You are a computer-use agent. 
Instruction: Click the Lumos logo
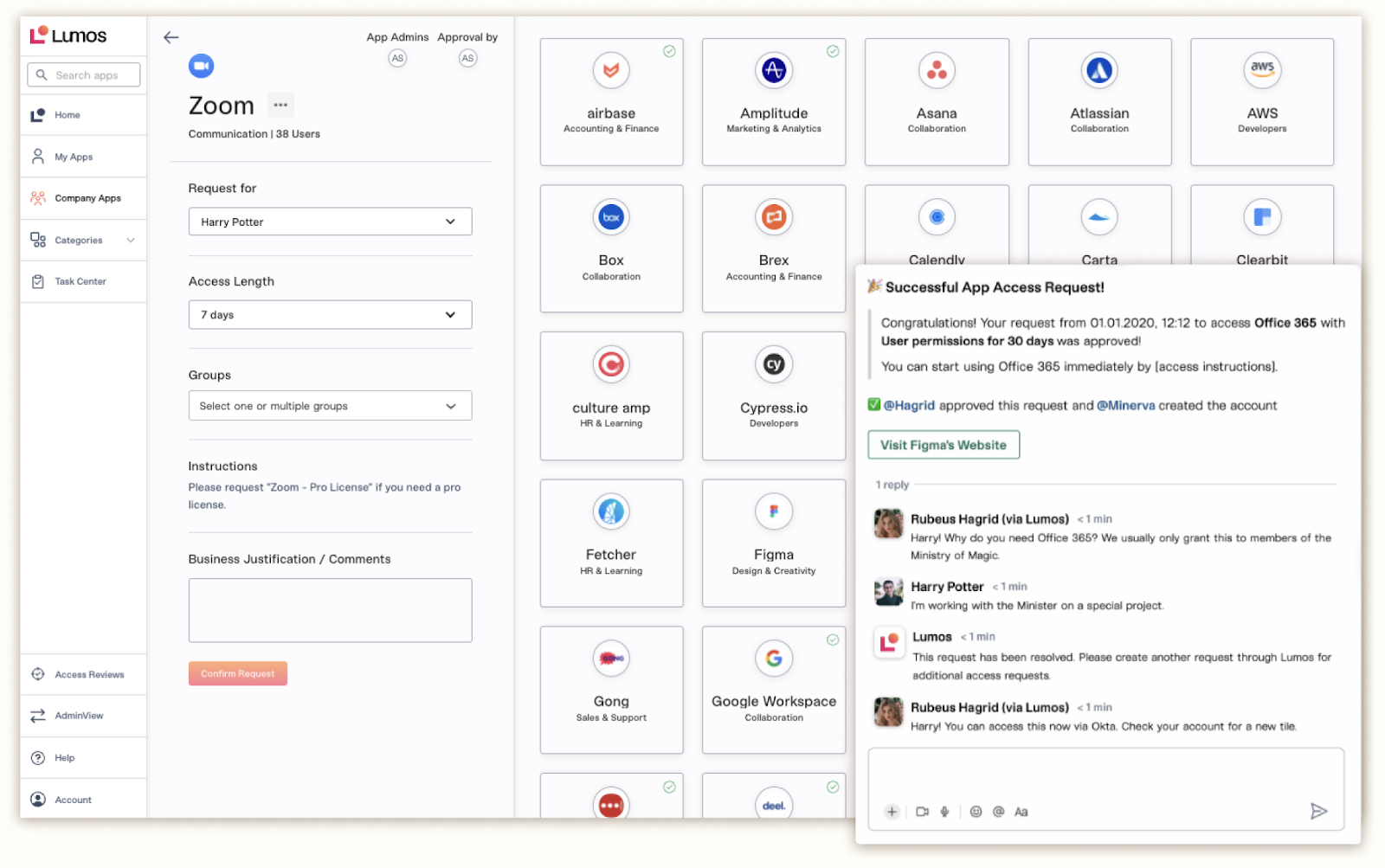(68, 35)
